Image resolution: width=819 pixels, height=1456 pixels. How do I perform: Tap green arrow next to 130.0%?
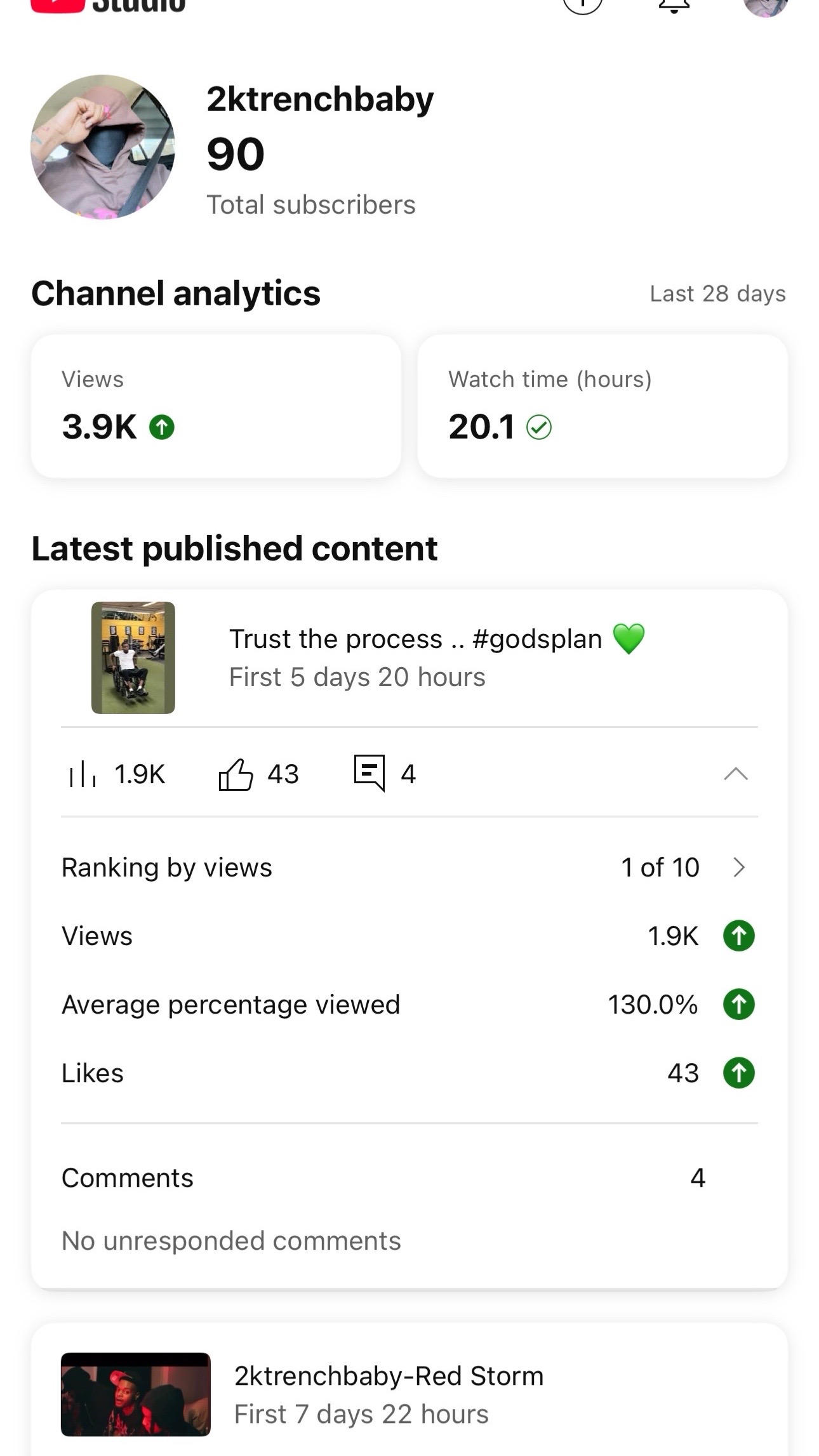click(739, 1004)
